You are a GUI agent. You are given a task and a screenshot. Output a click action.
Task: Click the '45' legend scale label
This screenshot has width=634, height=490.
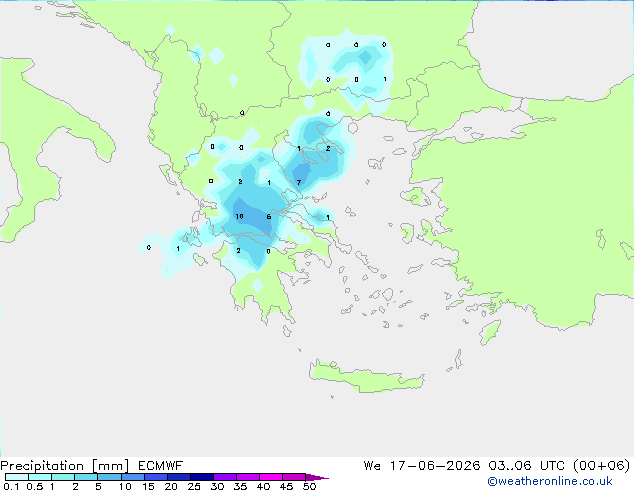(x=286, y=486)
